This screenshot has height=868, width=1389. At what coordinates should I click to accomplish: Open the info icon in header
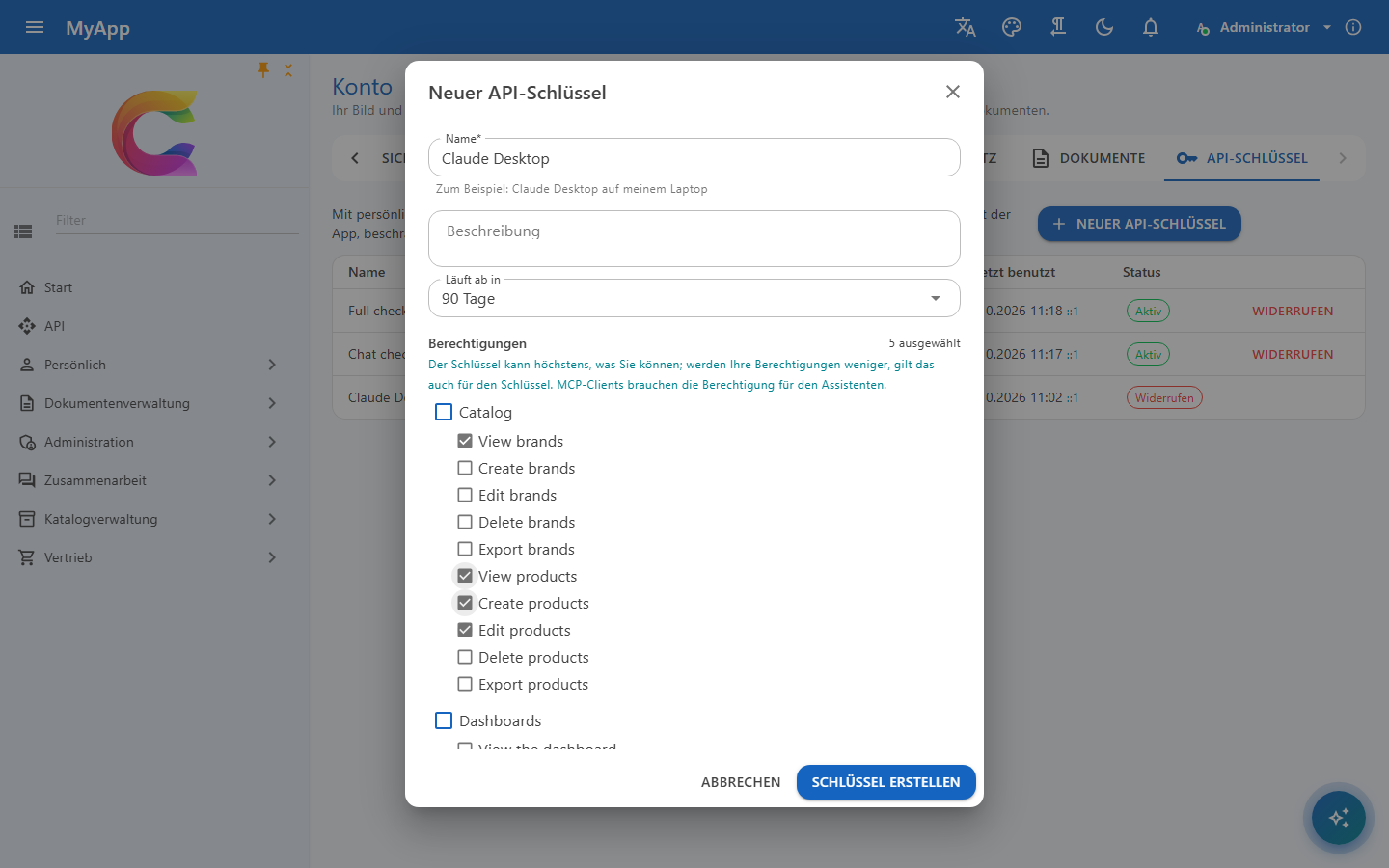click(1353, 27)
